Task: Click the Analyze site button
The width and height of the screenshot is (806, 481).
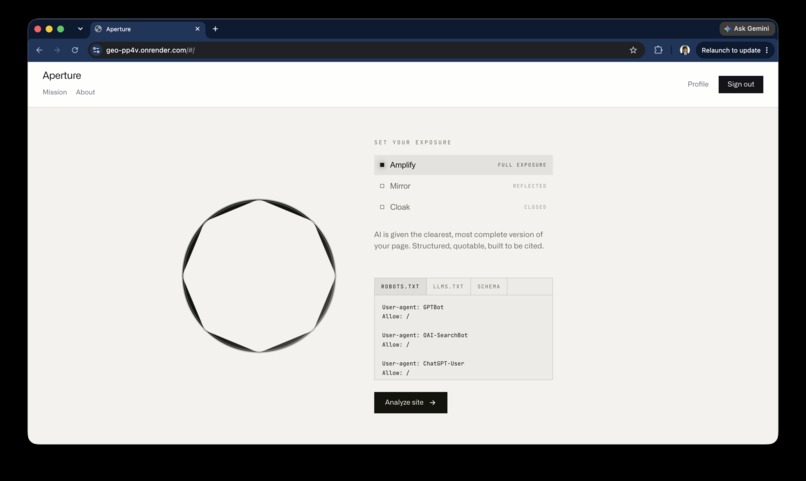Action: click(411, 402)
